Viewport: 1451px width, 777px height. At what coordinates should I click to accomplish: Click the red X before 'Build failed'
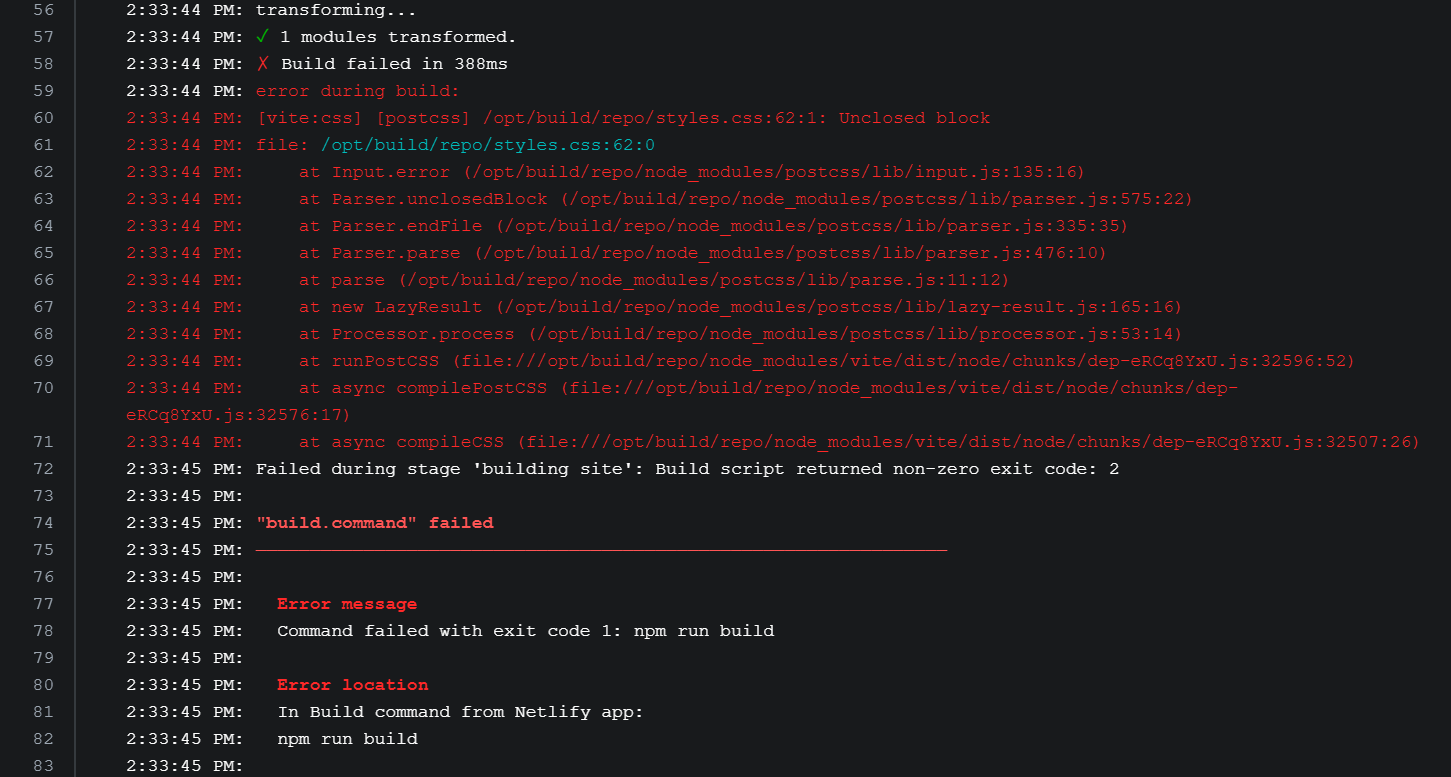pos(263,64)
